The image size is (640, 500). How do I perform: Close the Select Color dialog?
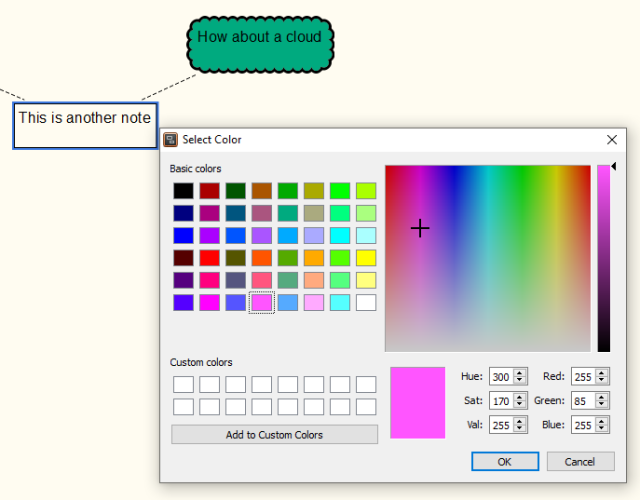tap(612, 140)
